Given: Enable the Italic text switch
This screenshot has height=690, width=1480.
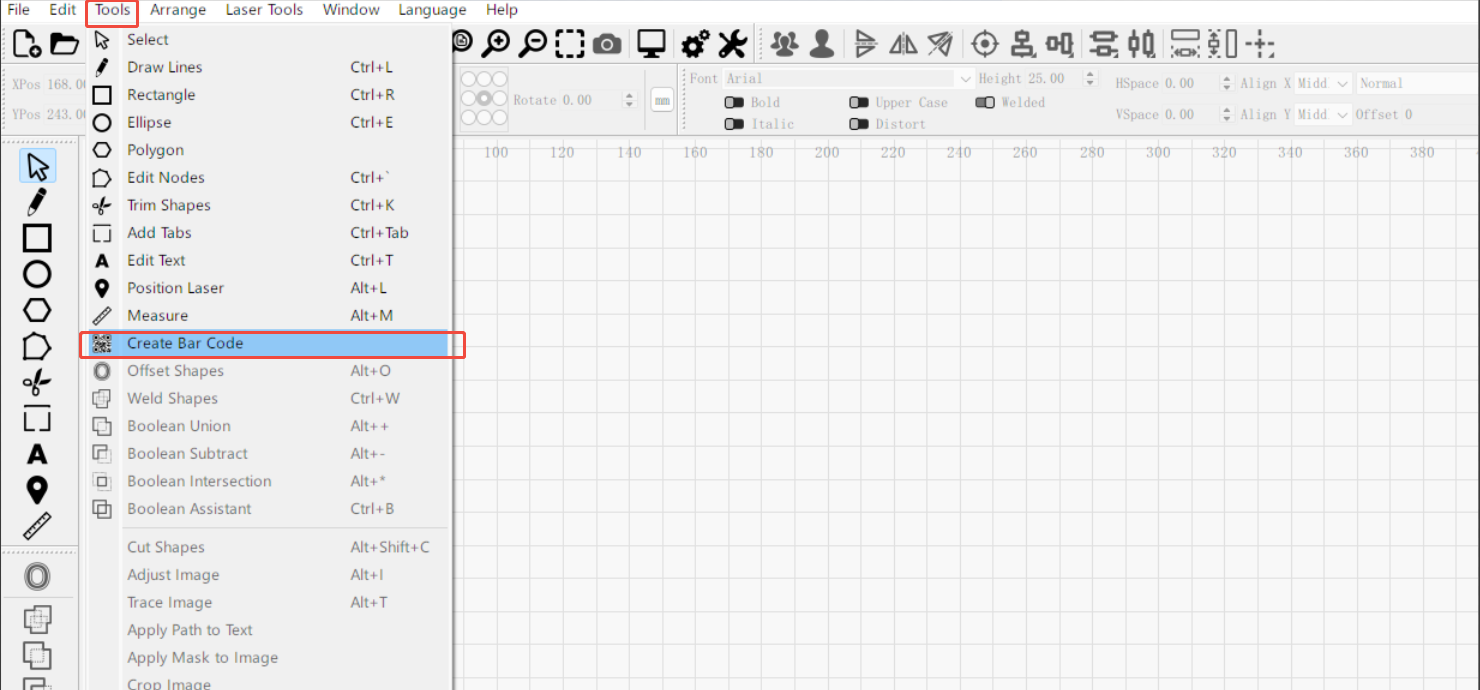Looking at the screenshot, I should [735, 124].
